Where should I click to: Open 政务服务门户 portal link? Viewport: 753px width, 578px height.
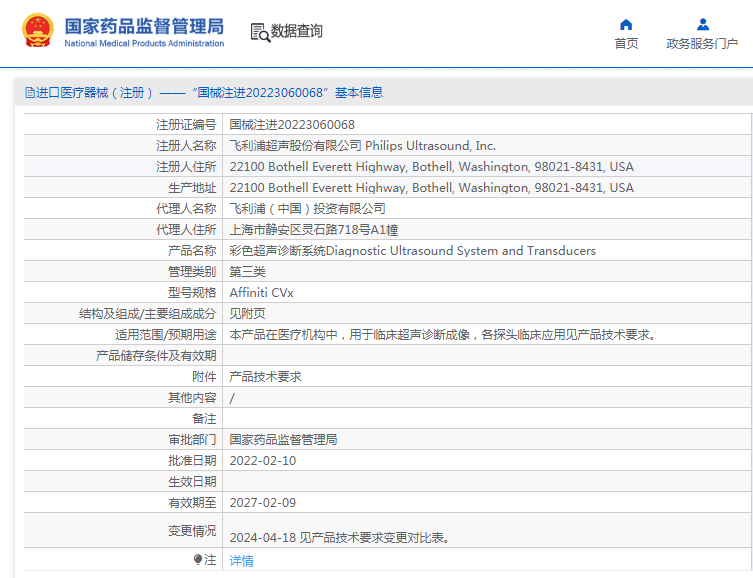[x=702, y=44]
